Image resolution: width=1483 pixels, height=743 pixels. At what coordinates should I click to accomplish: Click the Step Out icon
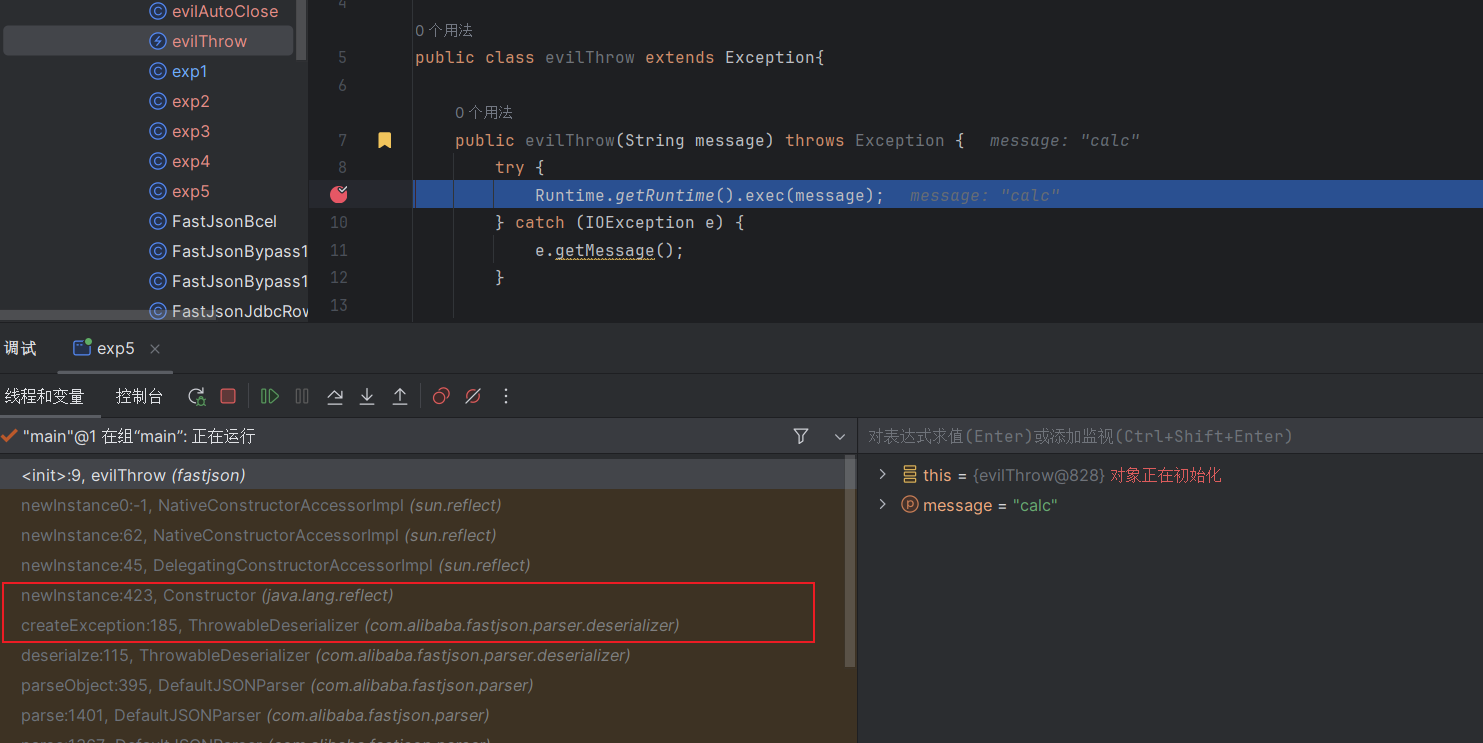click(400, 397)
